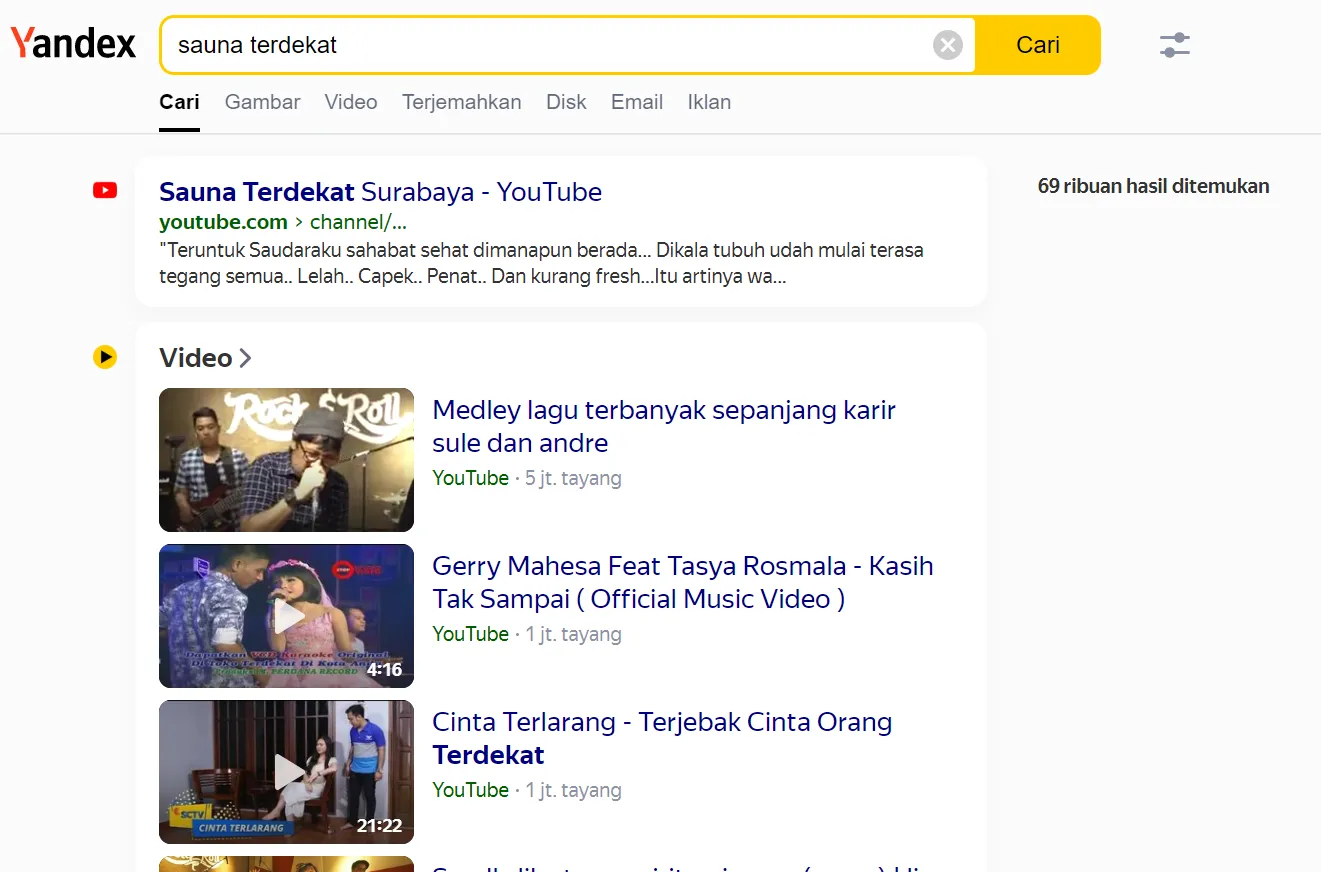Expand the Video results with the chevron

245,357
